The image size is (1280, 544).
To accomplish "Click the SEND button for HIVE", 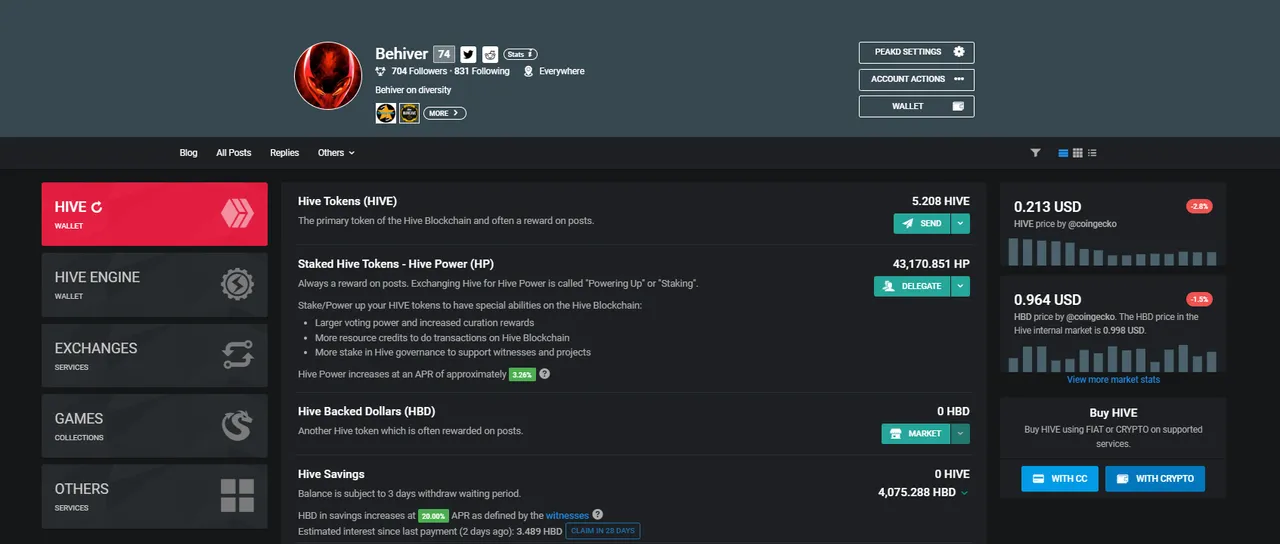I will (x=921, y=223).
